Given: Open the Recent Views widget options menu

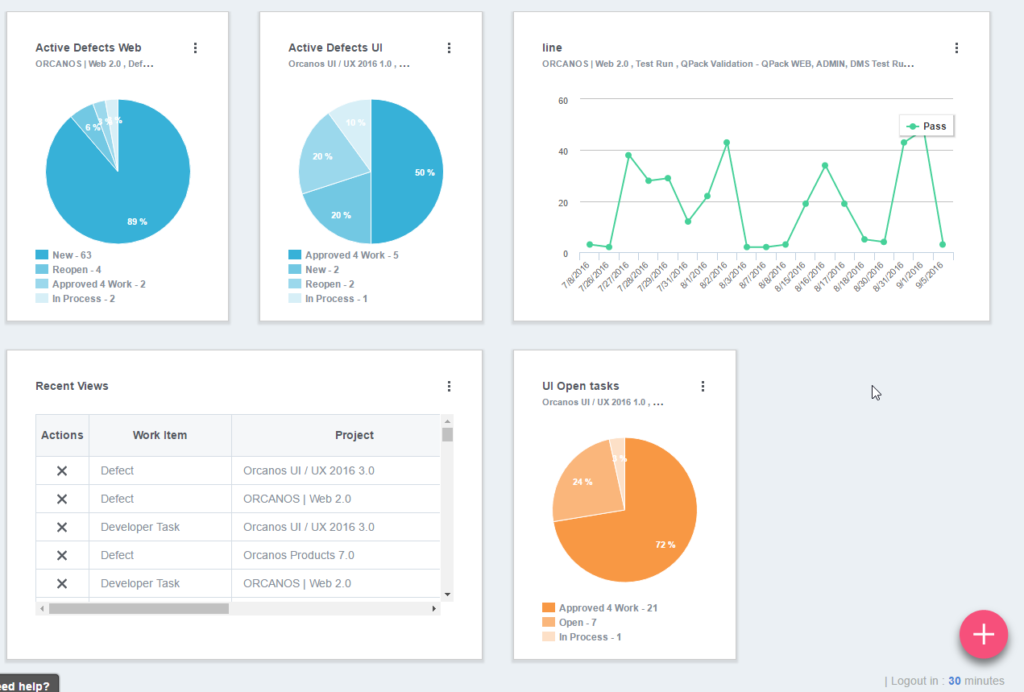Looking at the screenshot, I should click(x=449, y=386).
